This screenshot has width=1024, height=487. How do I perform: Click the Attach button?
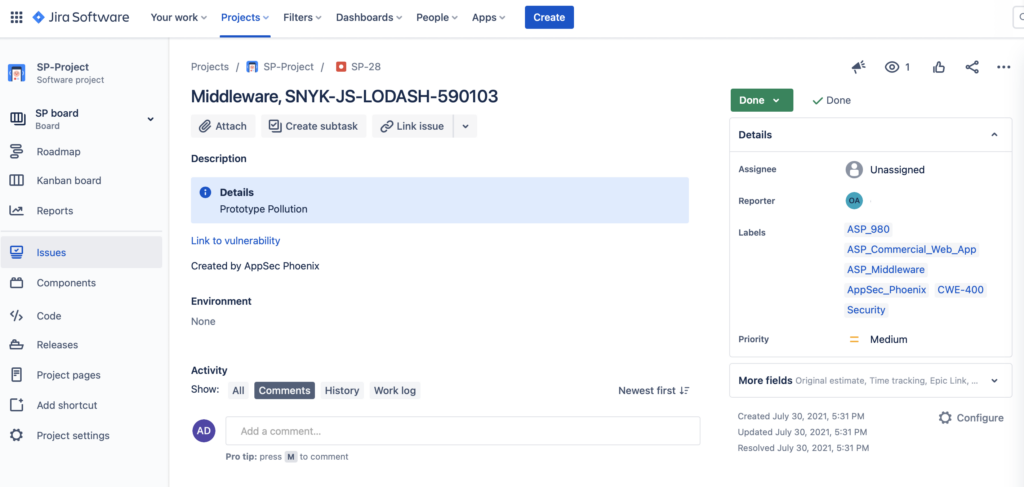(223, 126)
